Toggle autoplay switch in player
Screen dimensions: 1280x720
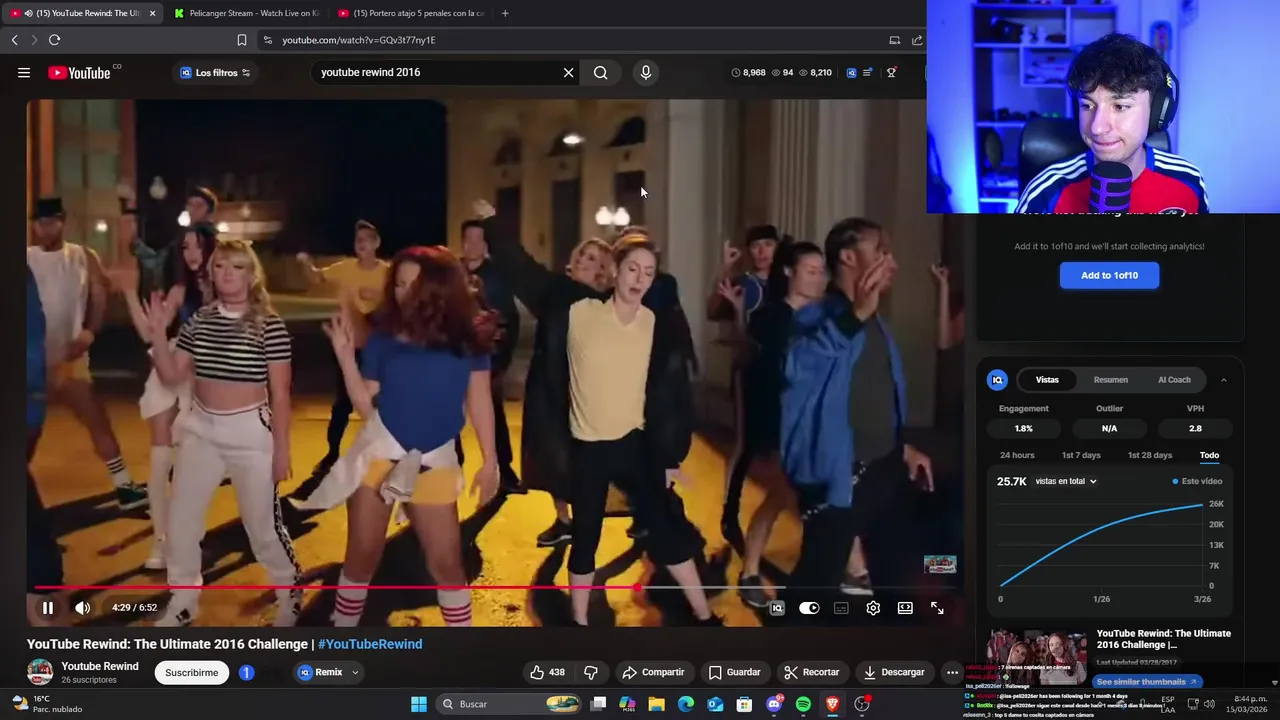pos(809,607)
